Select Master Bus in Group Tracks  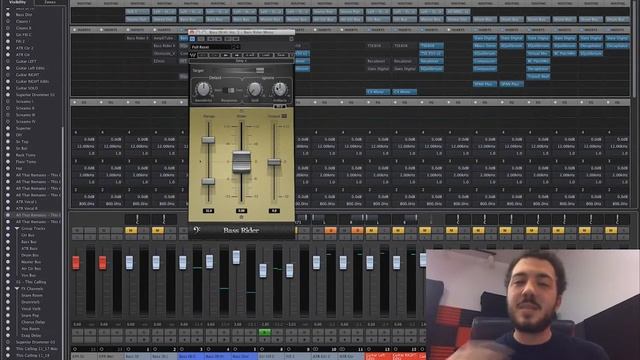(31, 262)
